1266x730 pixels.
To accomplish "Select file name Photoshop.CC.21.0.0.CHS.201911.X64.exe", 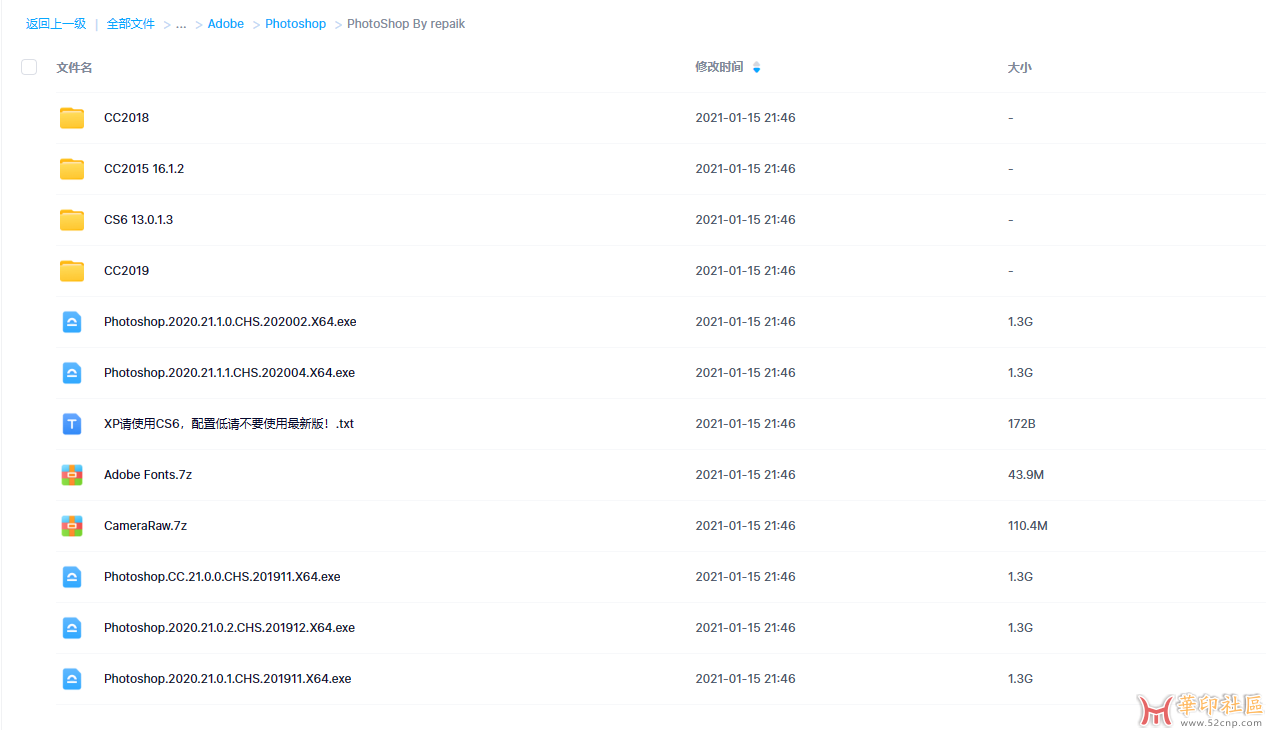I will [x=222, y=577].
